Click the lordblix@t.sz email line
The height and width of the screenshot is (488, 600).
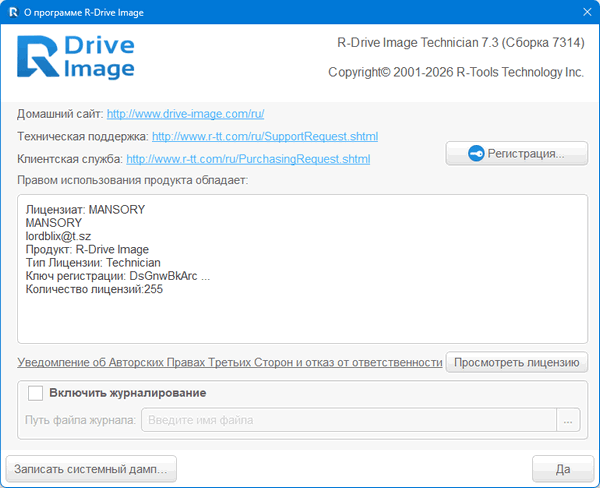point(59,236)
